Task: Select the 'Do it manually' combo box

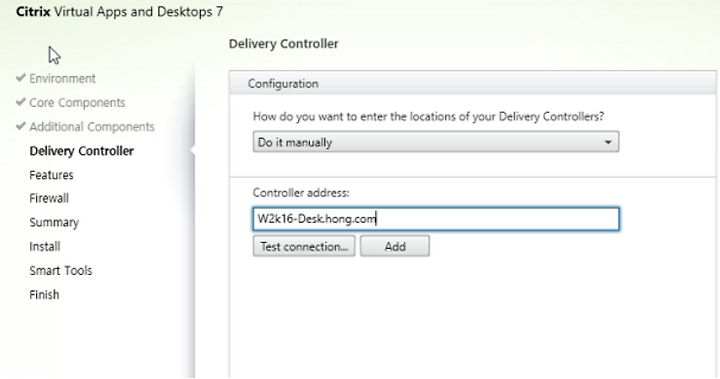Action: pos(436,142)
